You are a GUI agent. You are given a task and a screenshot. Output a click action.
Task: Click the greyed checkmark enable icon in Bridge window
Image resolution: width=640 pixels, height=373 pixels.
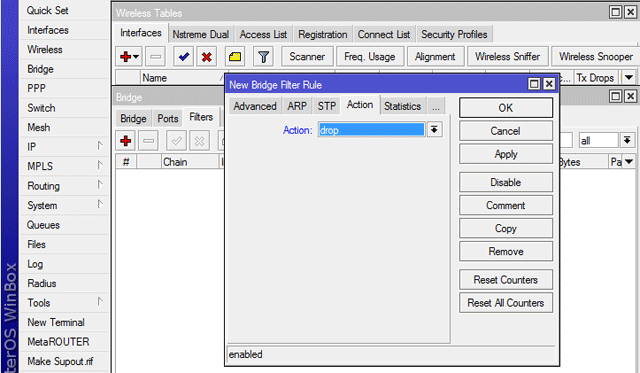tap(177, 141)
